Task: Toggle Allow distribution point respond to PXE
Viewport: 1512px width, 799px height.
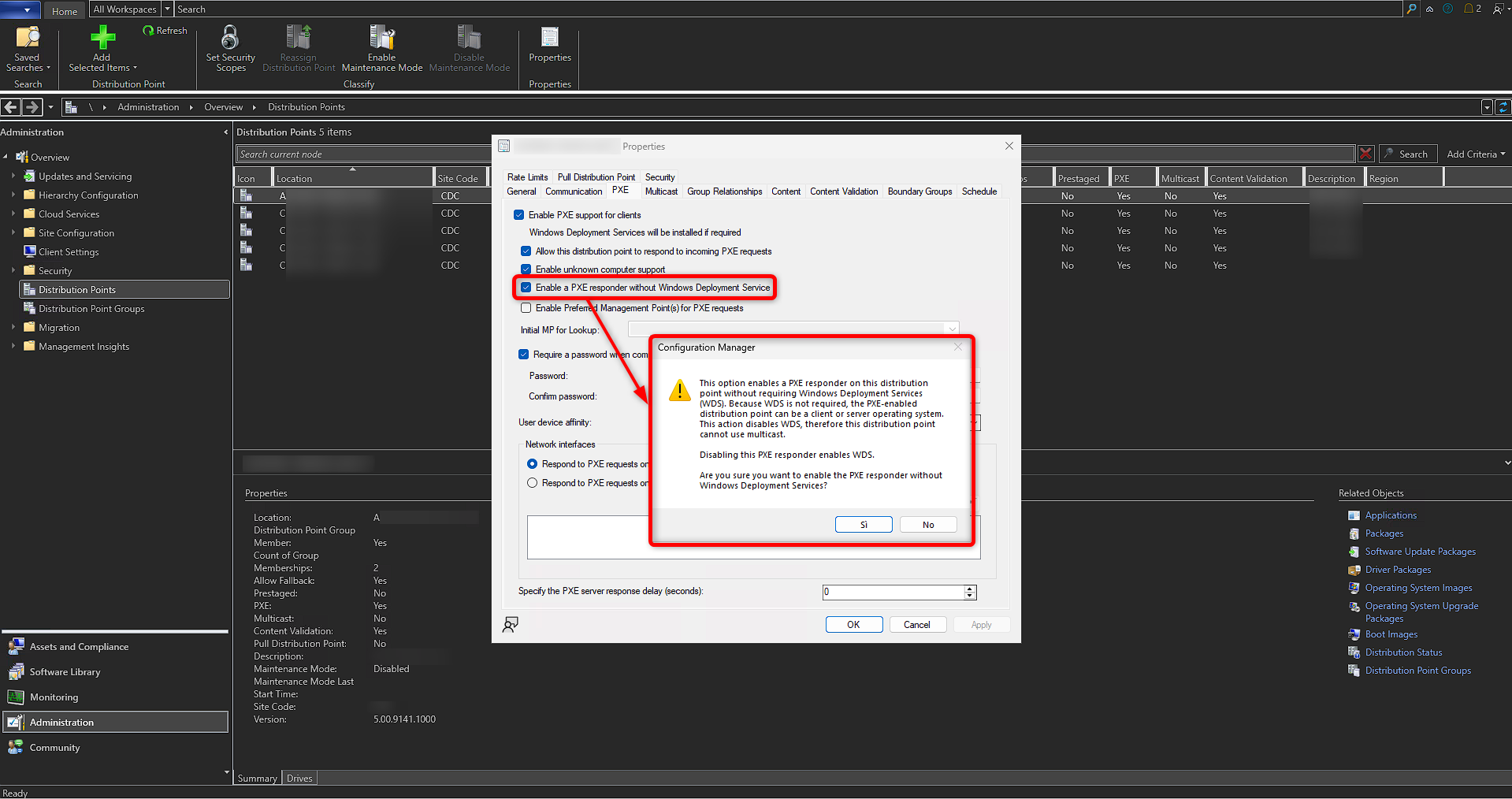Action: pos(526,251)
